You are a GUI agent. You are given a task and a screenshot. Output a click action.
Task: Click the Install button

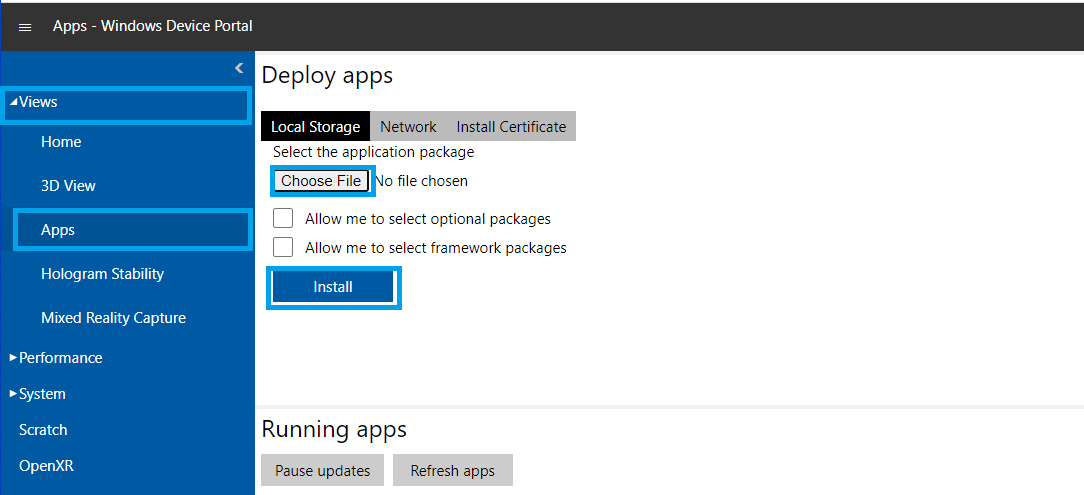pos(333,287)
